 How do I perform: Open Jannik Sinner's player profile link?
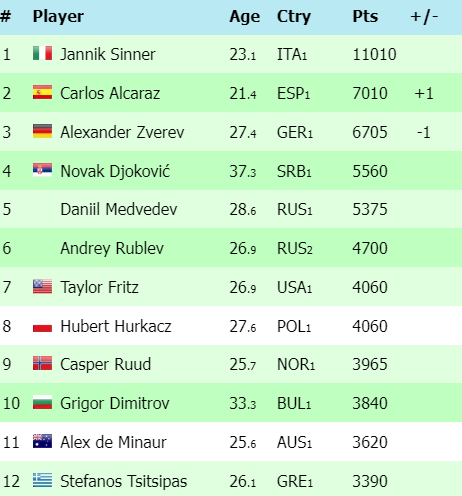pyautogui.click(x=108, y=54)
